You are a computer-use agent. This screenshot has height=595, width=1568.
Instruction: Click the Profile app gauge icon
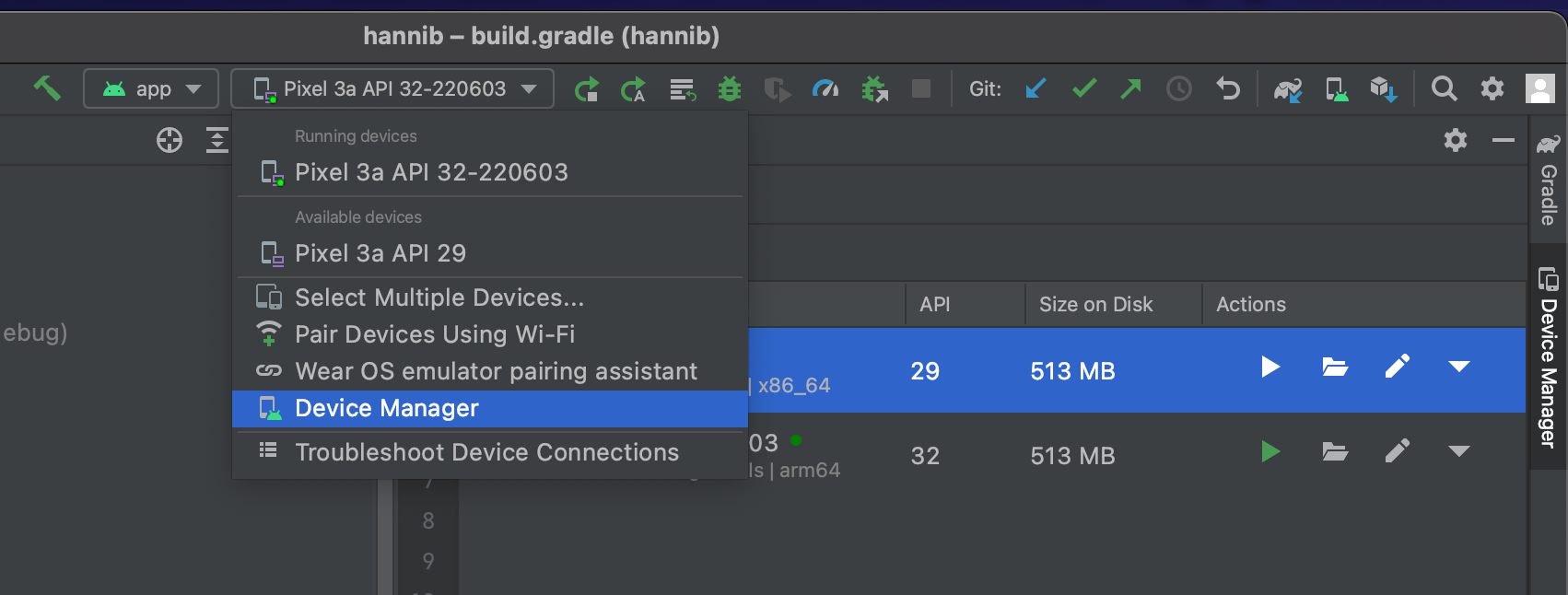point(825,88)
